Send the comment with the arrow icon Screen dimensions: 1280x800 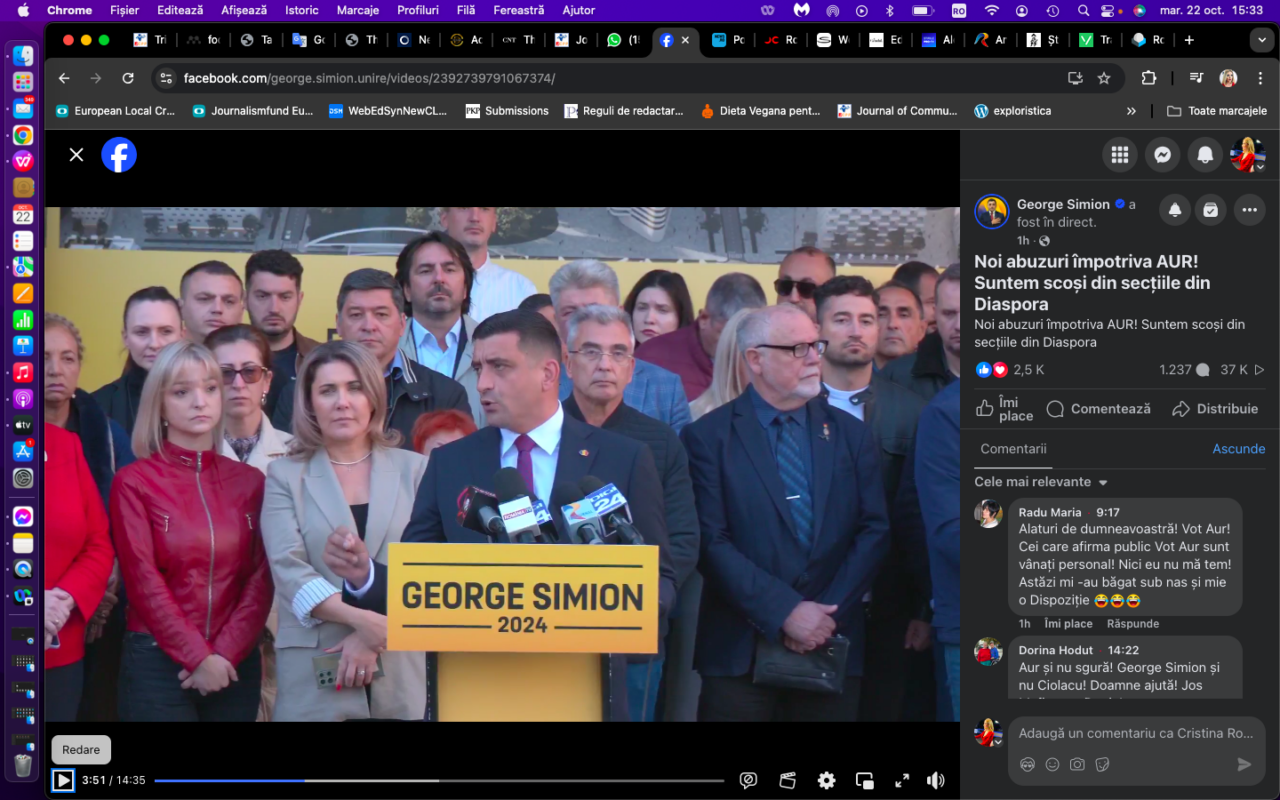point(1244,764)
